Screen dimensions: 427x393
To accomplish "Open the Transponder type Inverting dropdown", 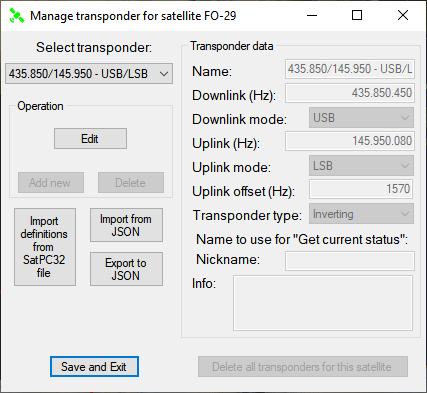I will coord(361,214).
